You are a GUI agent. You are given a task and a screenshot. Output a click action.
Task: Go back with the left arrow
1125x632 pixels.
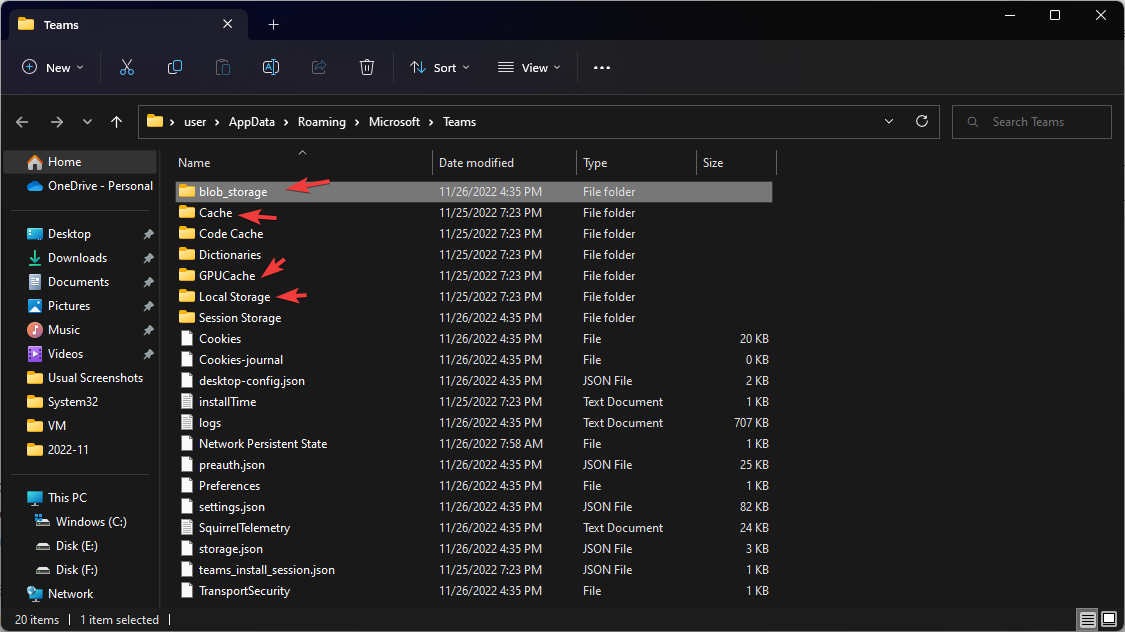click(22, 122)
